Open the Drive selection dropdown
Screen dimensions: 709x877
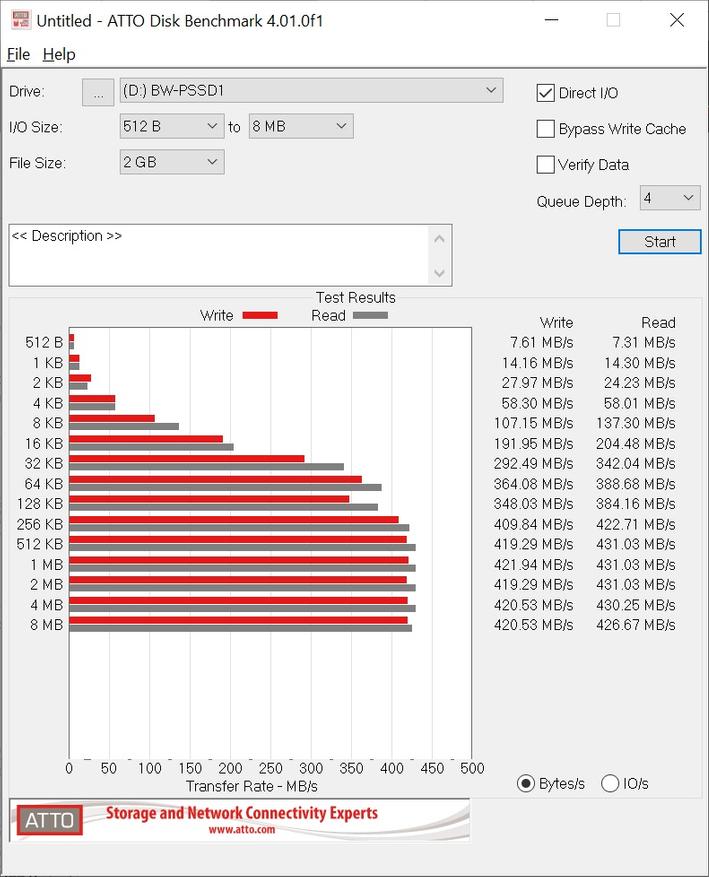[x=311, y=91]
